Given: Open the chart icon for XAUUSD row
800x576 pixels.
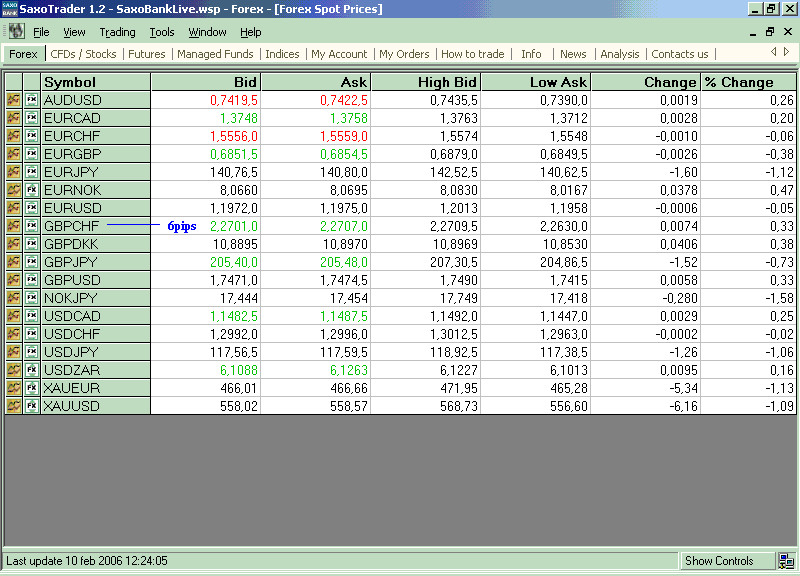Looking at the screenshot, I should 14,406.
